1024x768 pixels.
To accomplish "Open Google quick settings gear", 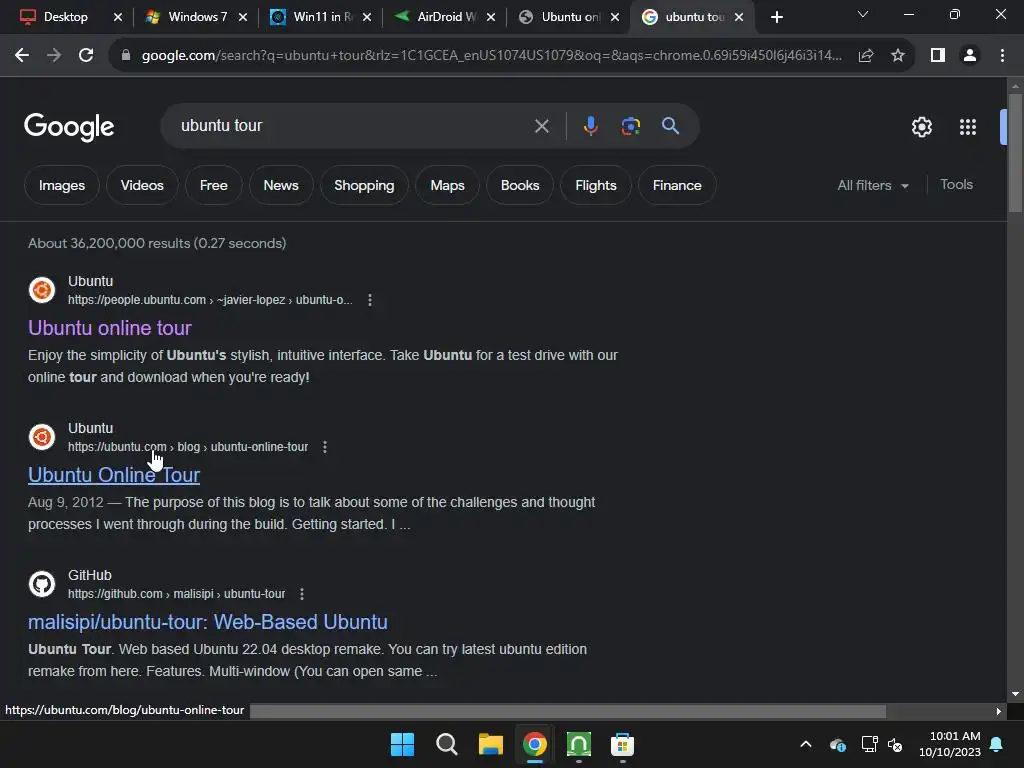I will [x=921, y=127].
